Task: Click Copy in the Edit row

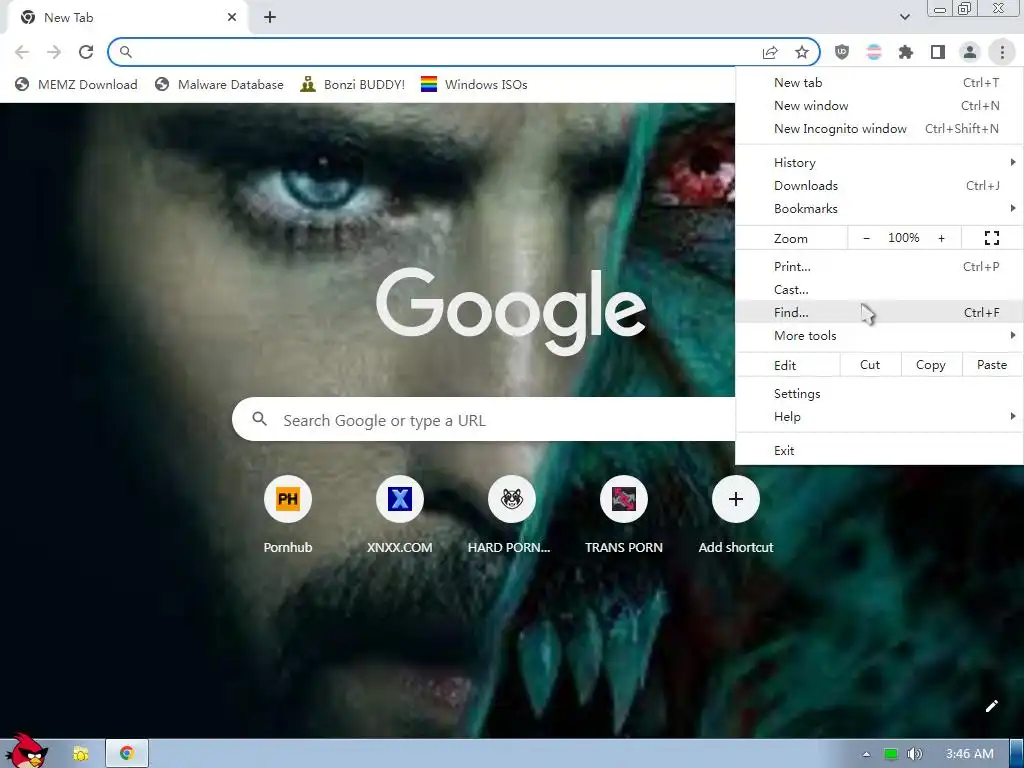Action: (931, 365)
